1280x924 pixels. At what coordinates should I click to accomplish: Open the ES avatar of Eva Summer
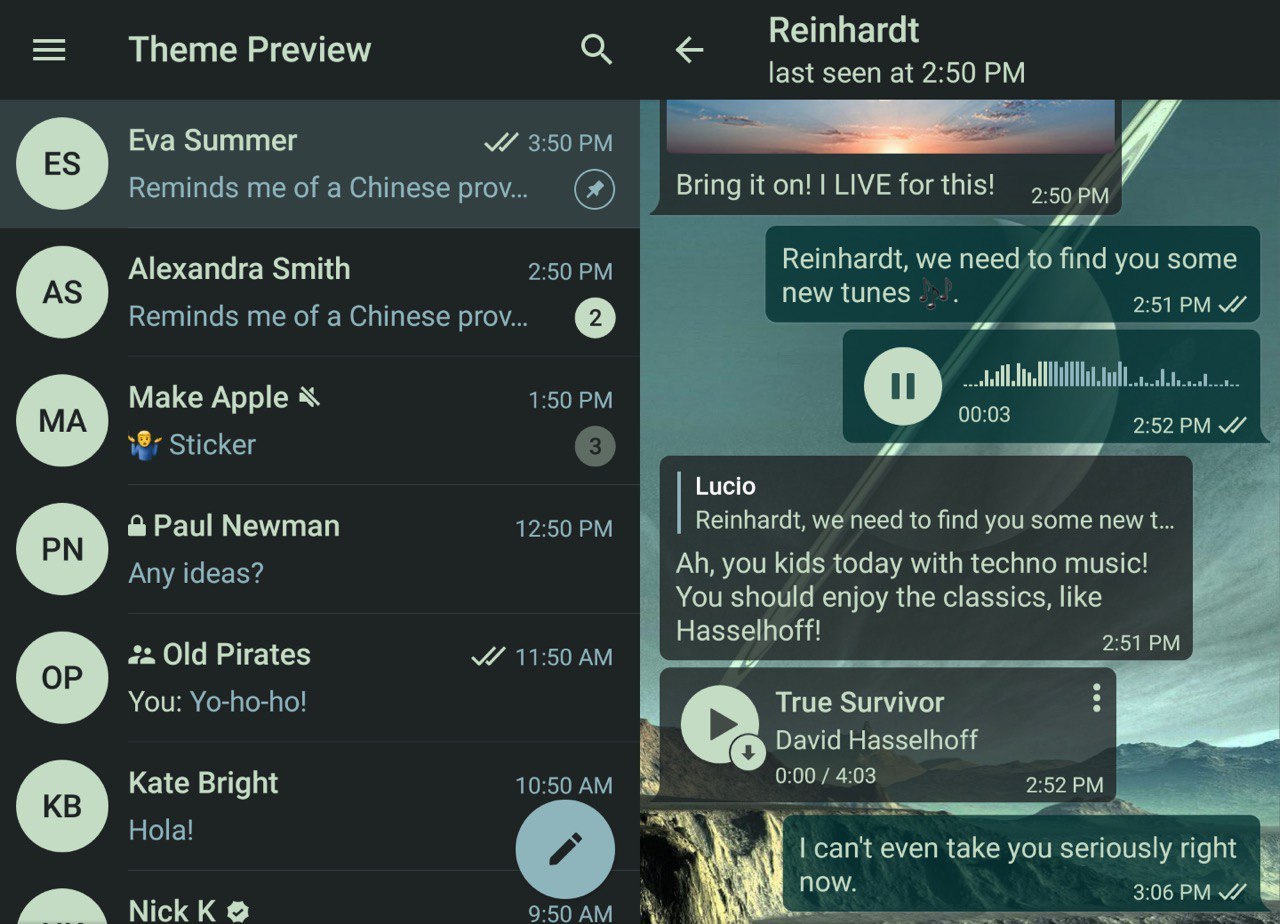[x=62, y=164]
